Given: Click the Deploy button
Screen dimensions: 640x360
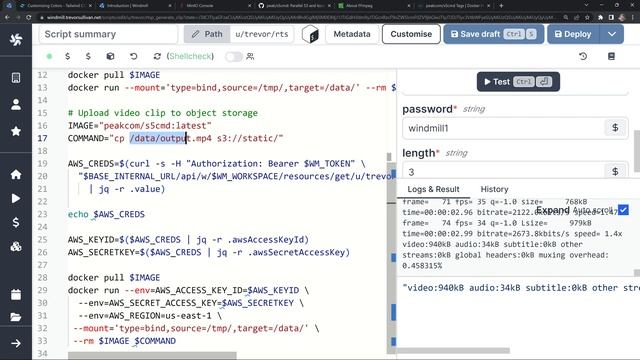Looking at the screenshot, I should tap(573, 34).
